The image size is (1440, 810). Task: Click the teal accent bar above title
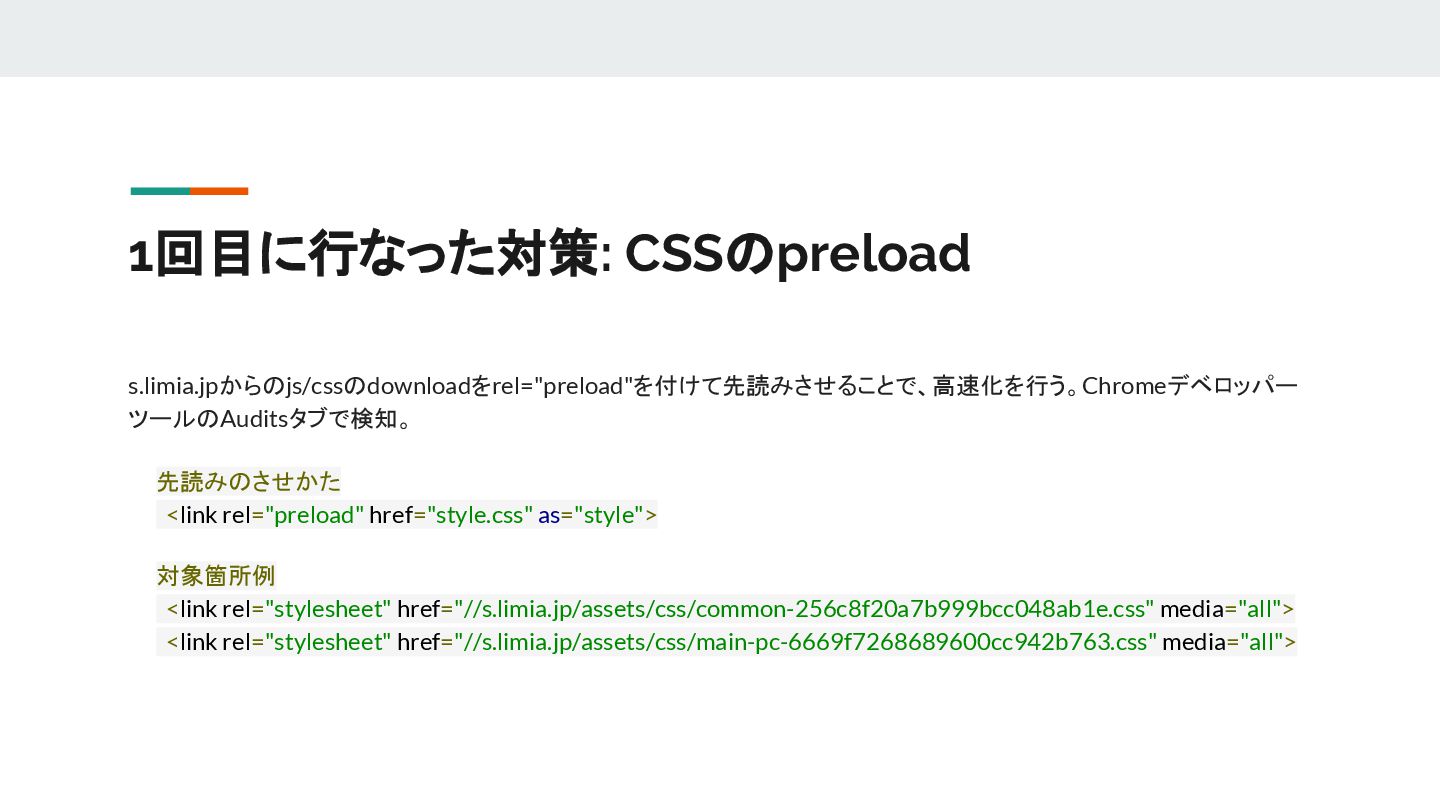(x=160, y=191)
